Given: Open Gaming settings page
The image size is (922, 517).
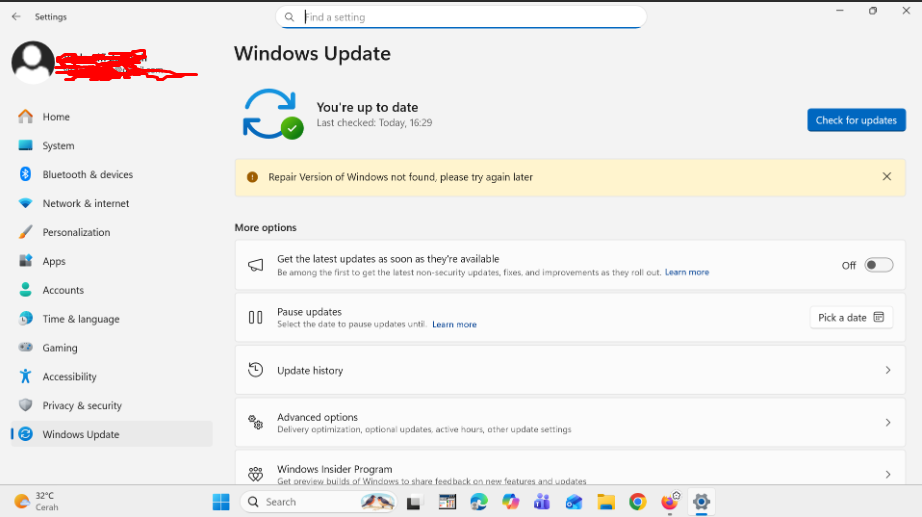Looking at the screenshot, I should click(x=112, y=347).
